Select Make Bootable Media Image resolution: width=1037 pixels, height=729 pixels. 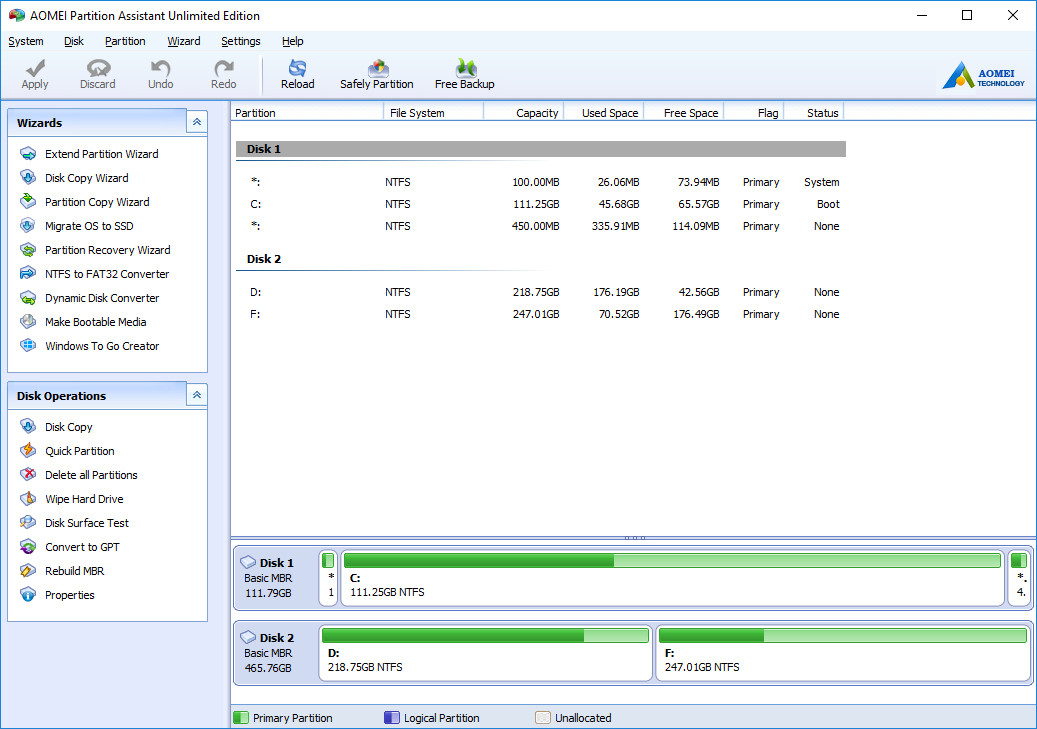[x=96, y=322]
